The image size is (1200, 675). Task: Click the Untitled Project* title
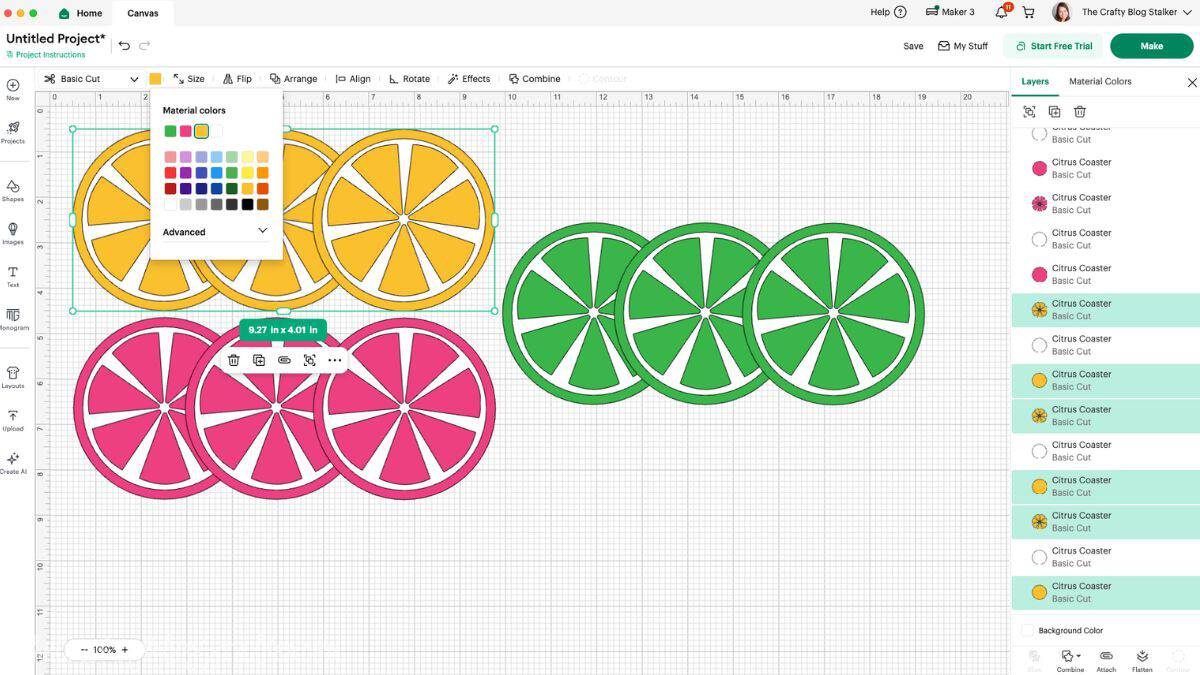[56, 39]
